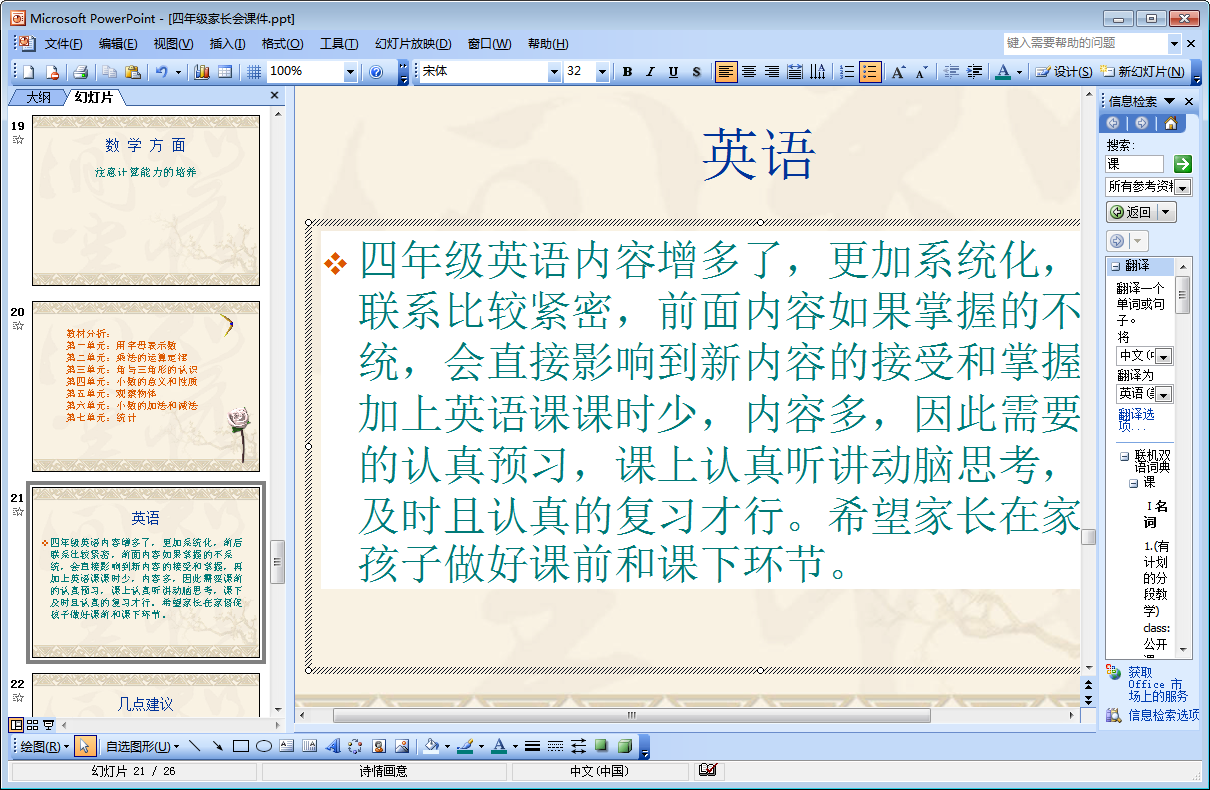1210x790 pixels.
Task: Select the Arrow drawing tool
Action: click(x=217, y=746)
